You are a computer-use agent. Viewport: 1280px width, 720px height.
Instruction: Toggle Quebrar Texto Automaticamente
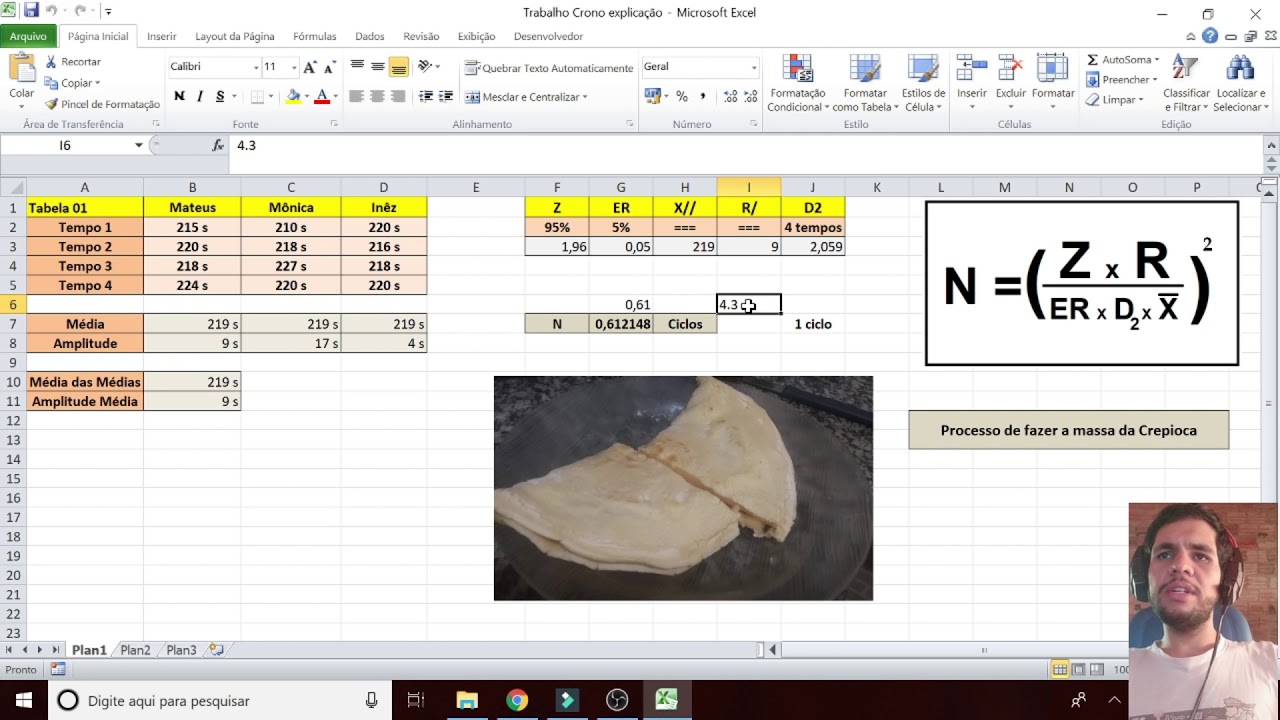click(549, 68)
